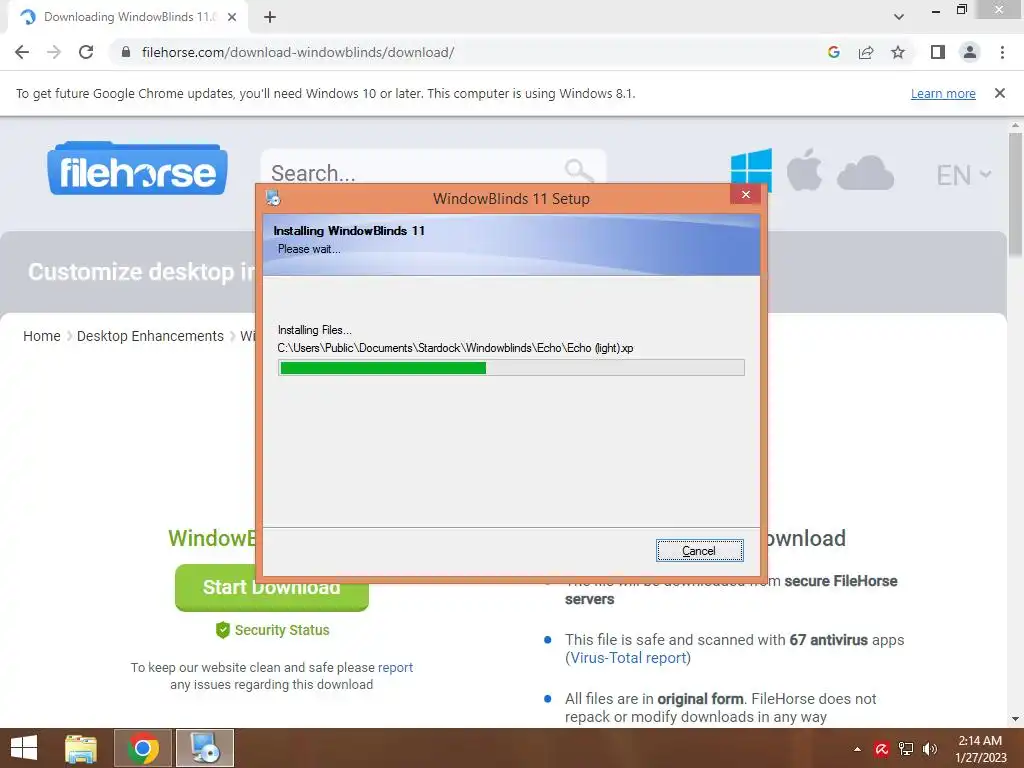Image resolution: width=1024 pixels, height=768 pixels.
Task: Open tab search dropdown chevron
Action: point(899,17)
